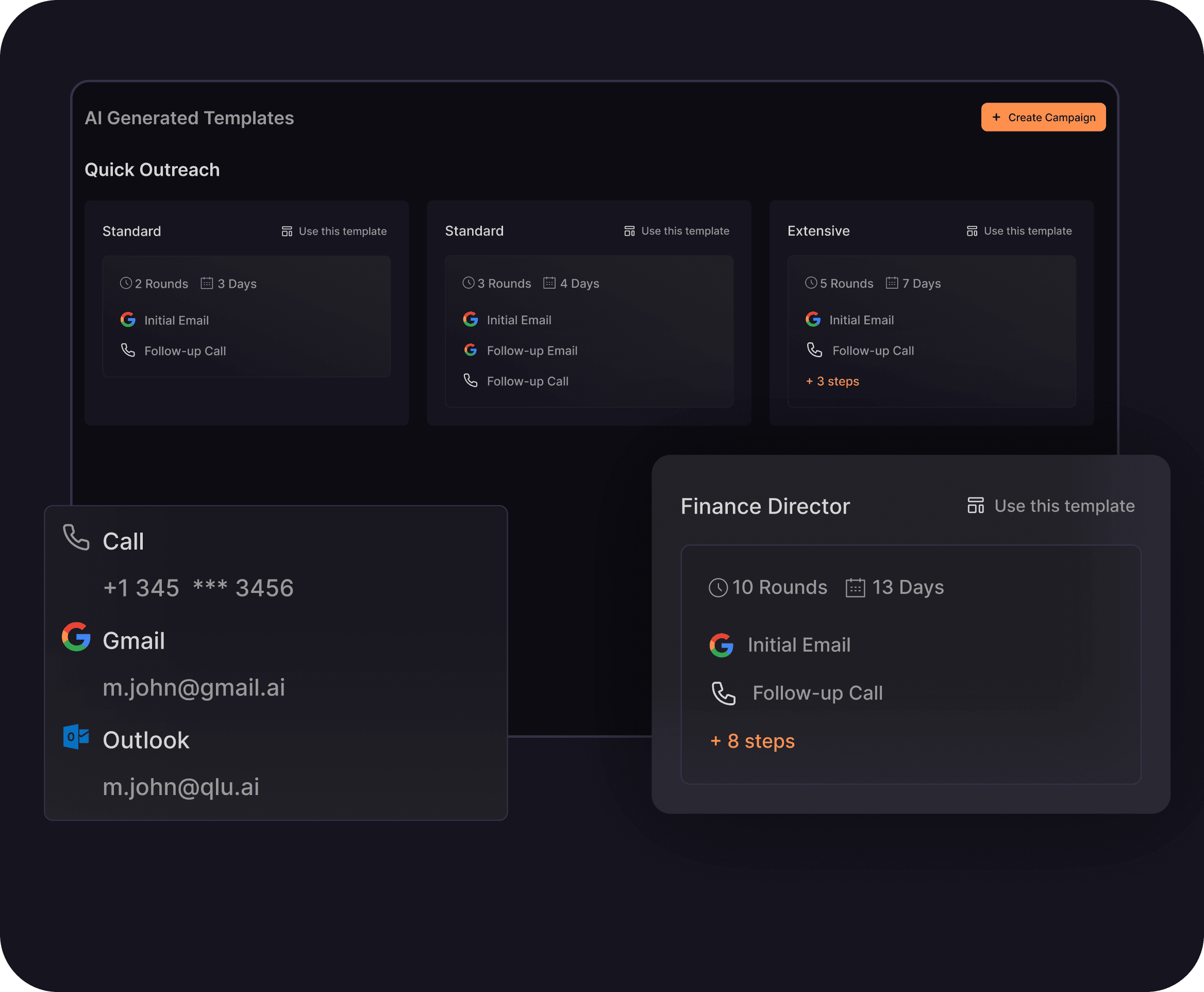Click template icon on Finance Director card
1204x992 pixels.
(976, 506)
